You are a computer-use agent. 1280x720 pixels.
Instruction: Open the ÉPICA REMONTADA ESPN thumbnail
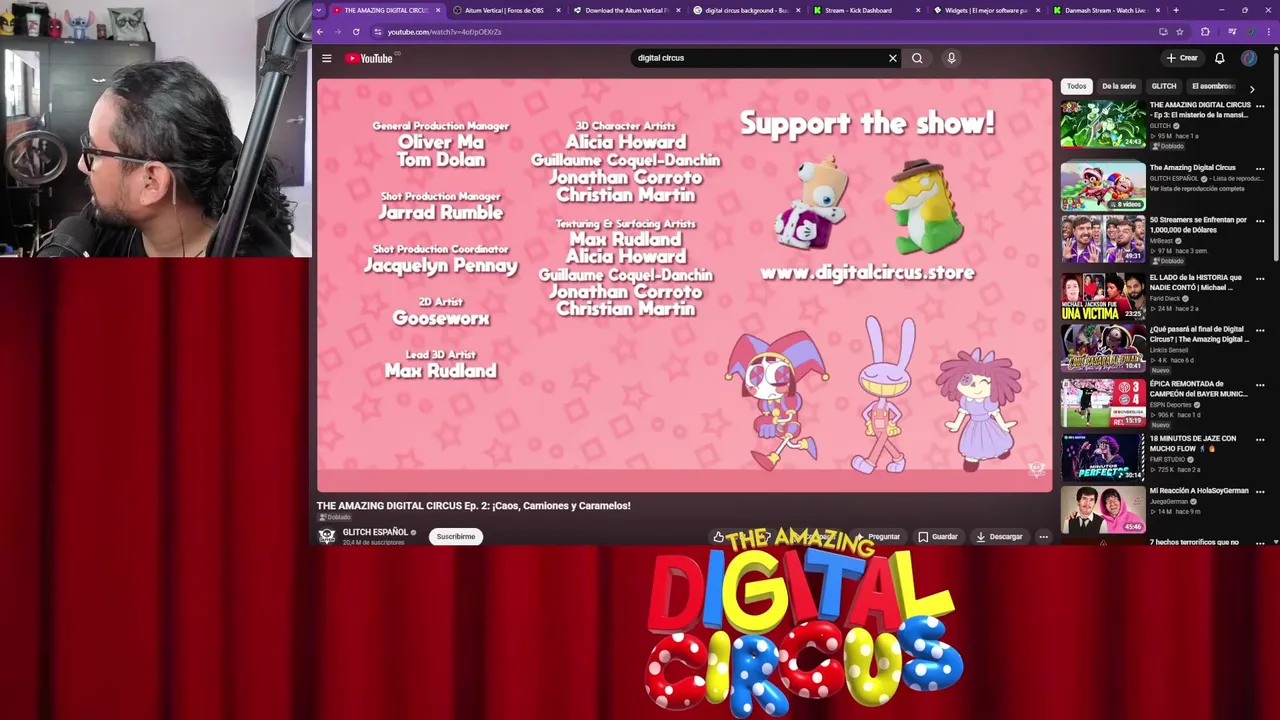tap(1103, 403)
